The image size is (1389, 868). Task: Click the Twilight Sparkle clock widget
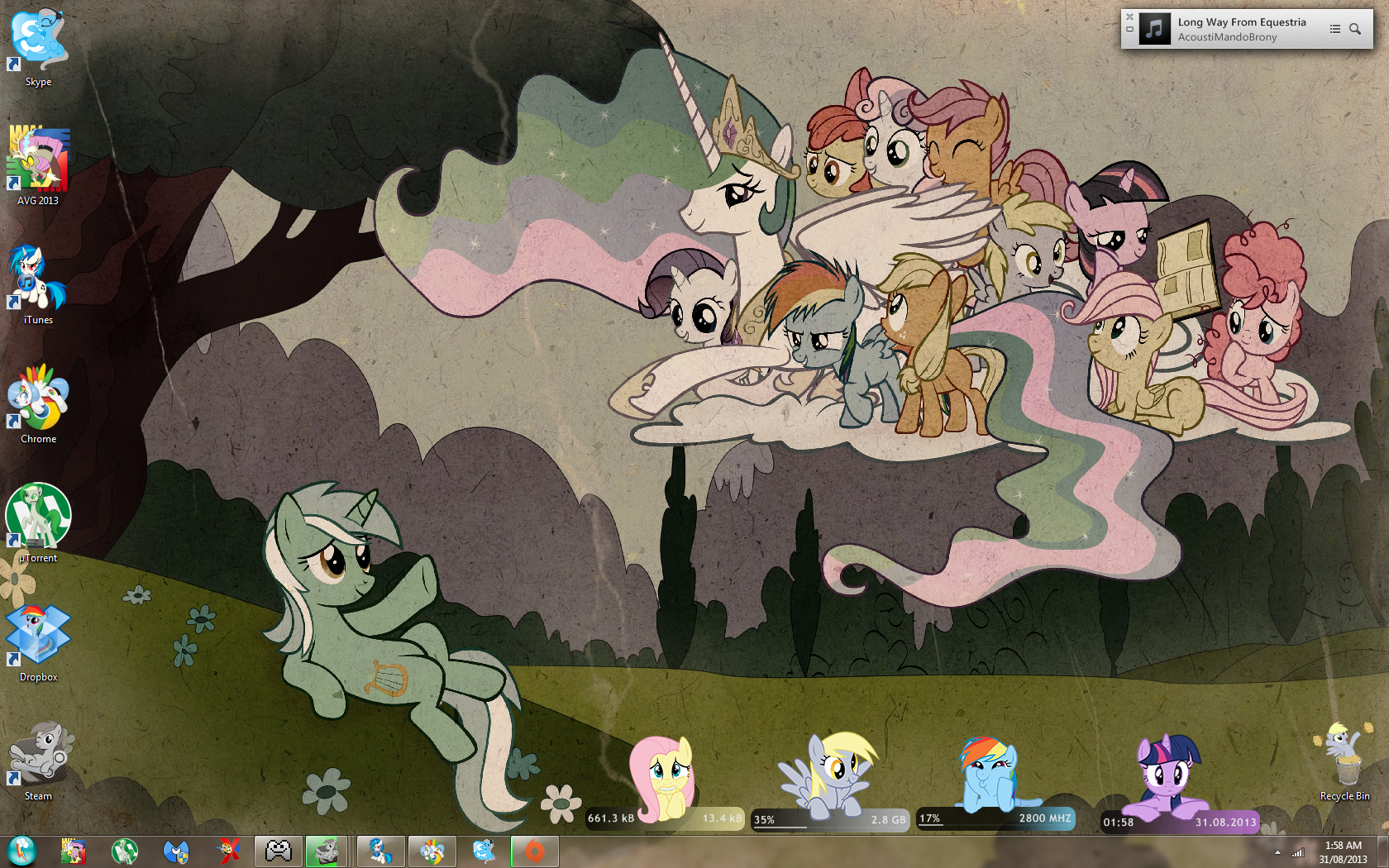(1179, 784)
